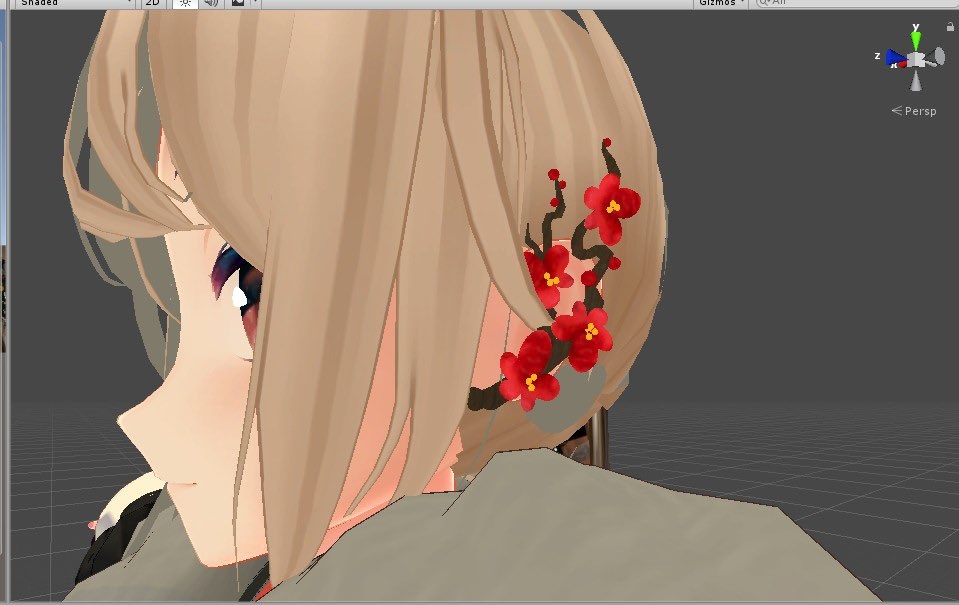Toggle 2D scene view mode

click(x=153, y=3)
